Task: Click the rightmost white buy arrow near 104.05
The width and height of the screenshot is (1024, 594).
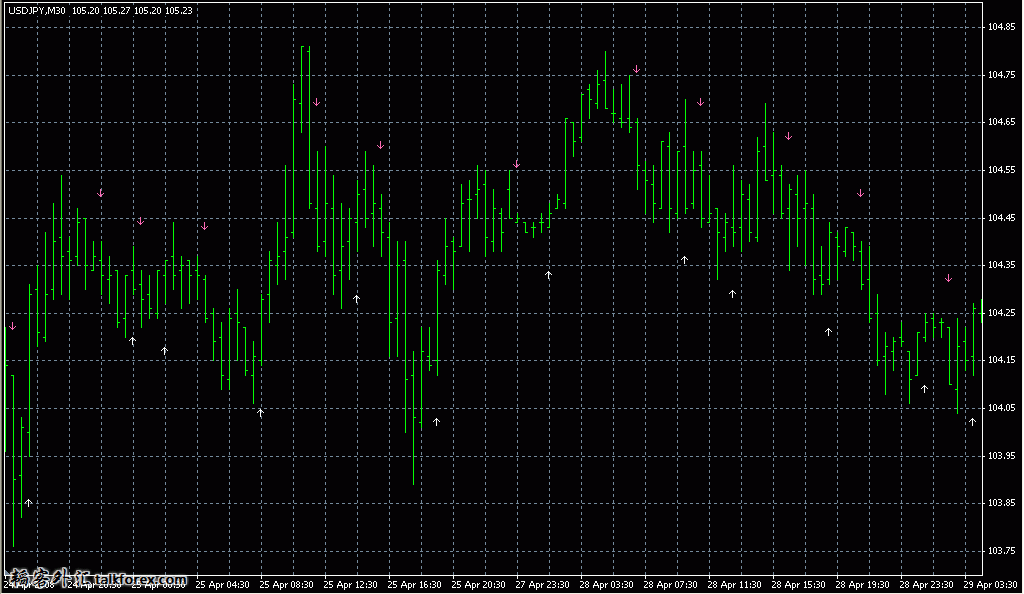Action: [x=972, y=422]
